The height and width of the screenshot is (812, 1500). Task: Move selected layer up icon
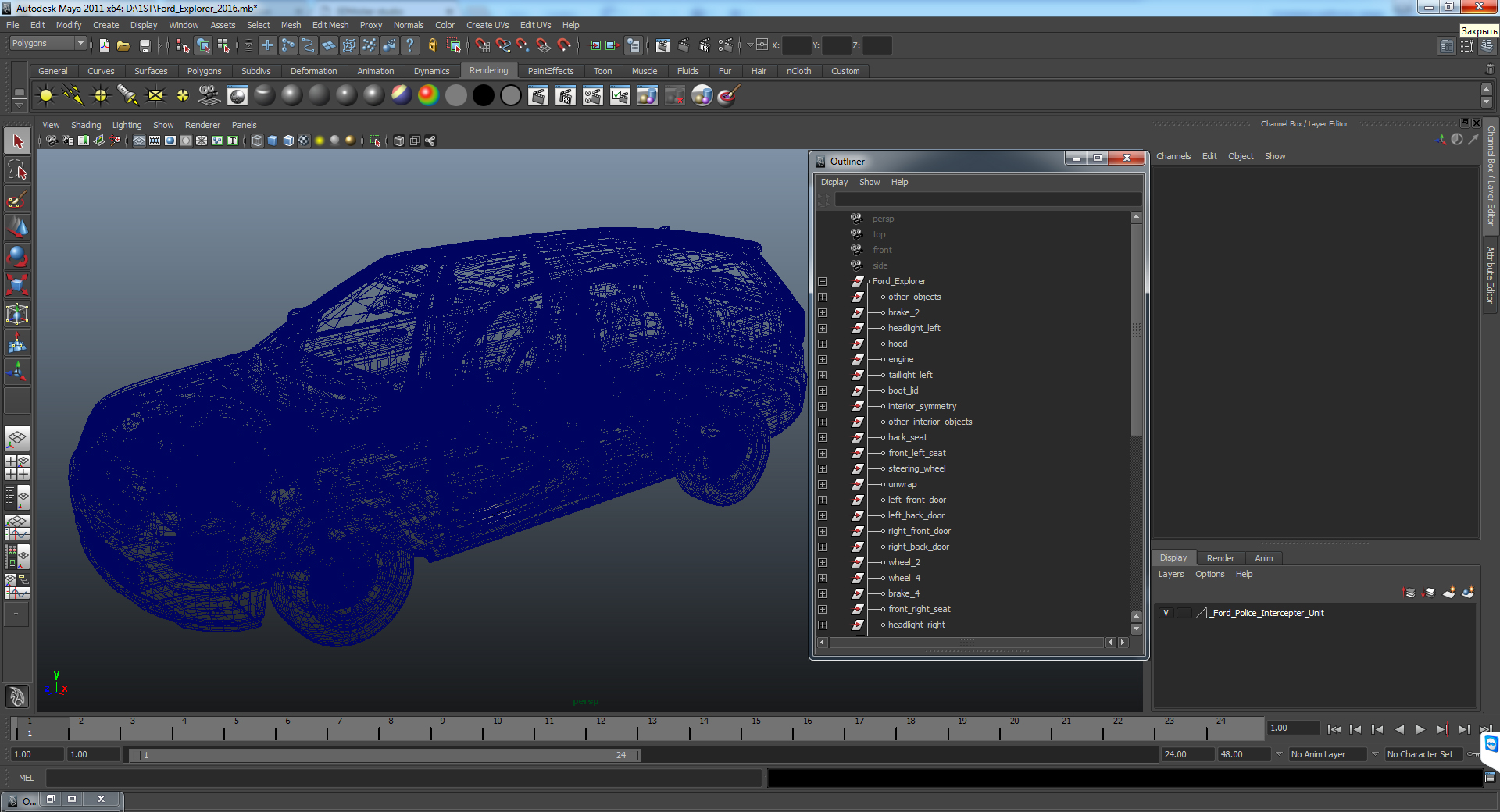(1409, 593)
